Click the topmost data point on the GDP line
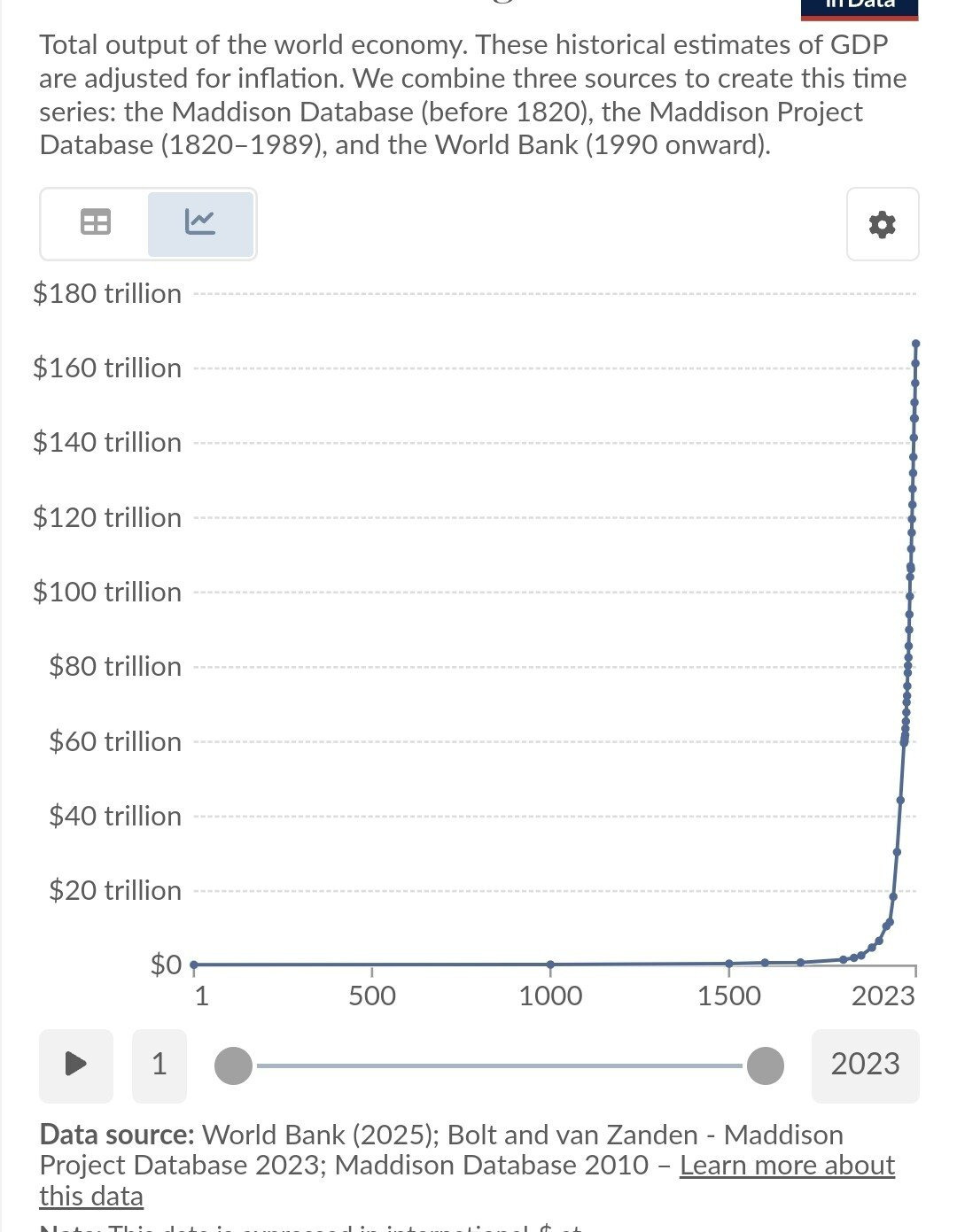The image size is (957, 1232). pos(915,344)
